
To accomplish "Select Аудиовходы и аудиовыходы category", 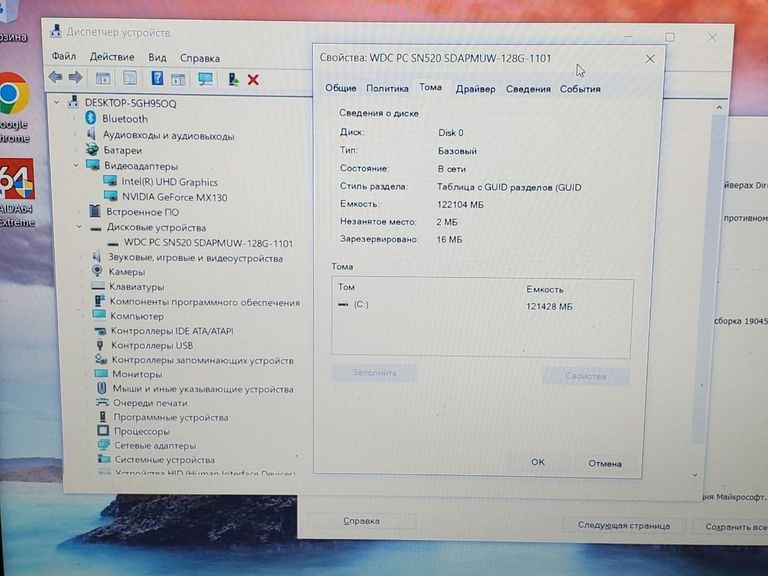I will point(168,136).
